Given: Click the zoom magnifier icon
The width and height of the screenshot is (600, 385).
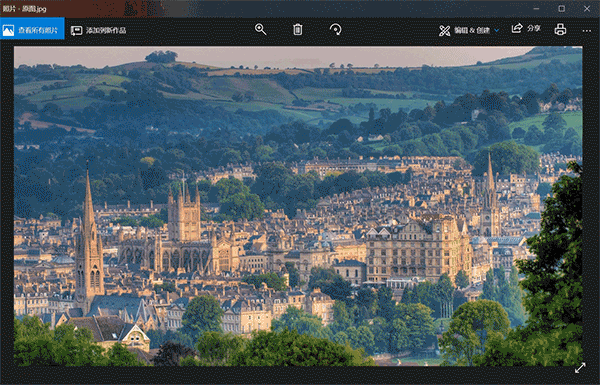Looking at the screenshot, I should 261,29.
